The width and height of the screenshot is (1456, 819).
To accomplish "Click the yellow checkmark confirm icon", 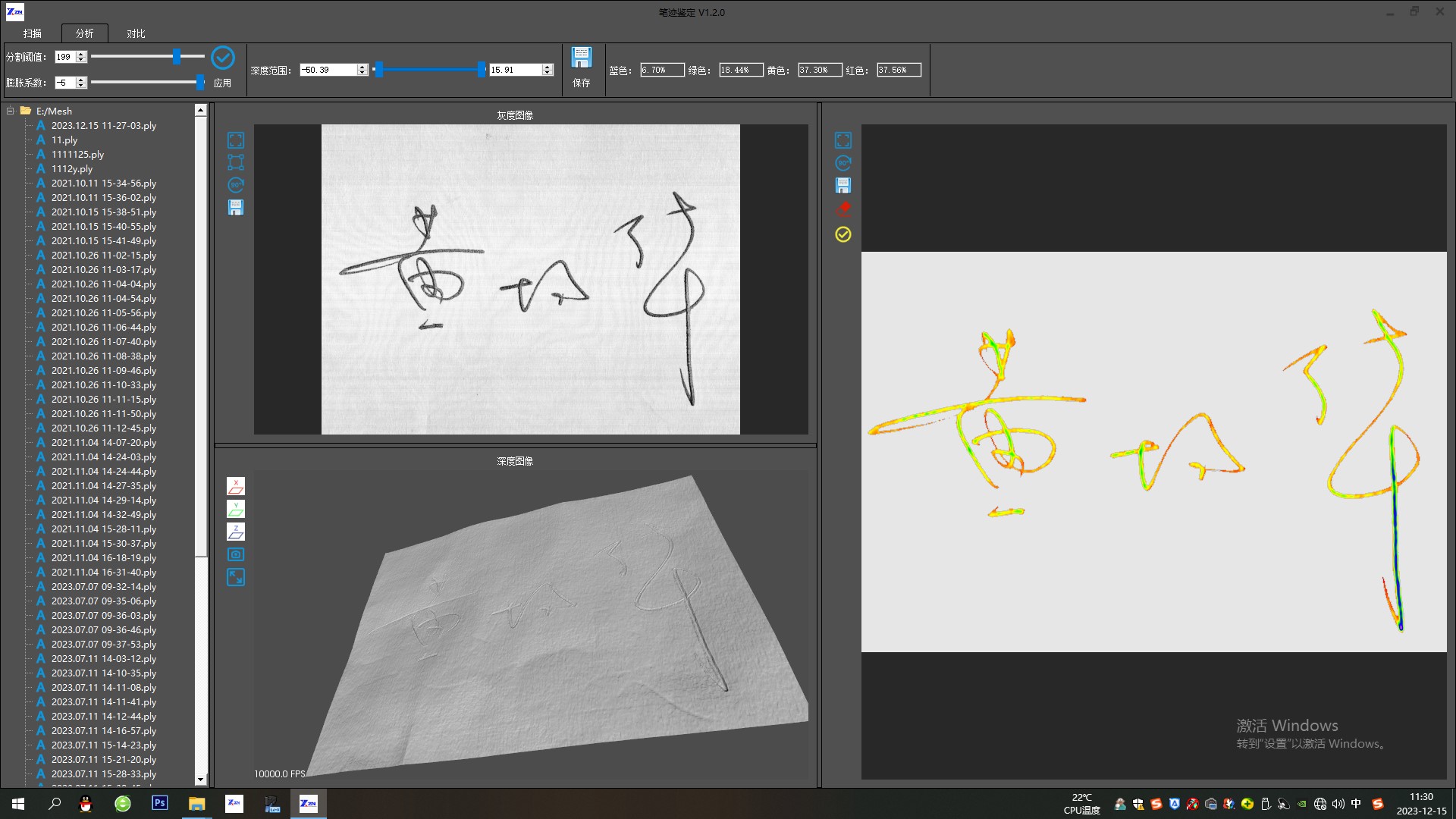I will pos(843,234).
